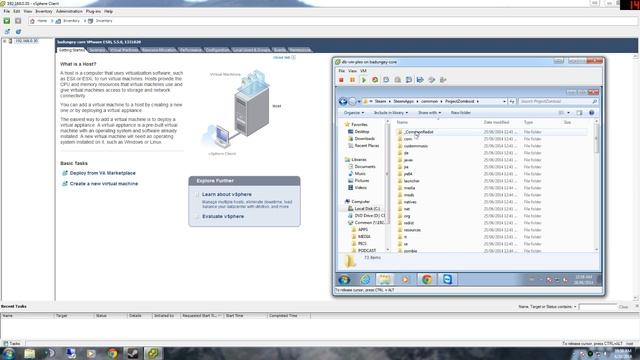Click the Search ProjectZomboid field
The image size is (640, 360).
coord(558,101)
